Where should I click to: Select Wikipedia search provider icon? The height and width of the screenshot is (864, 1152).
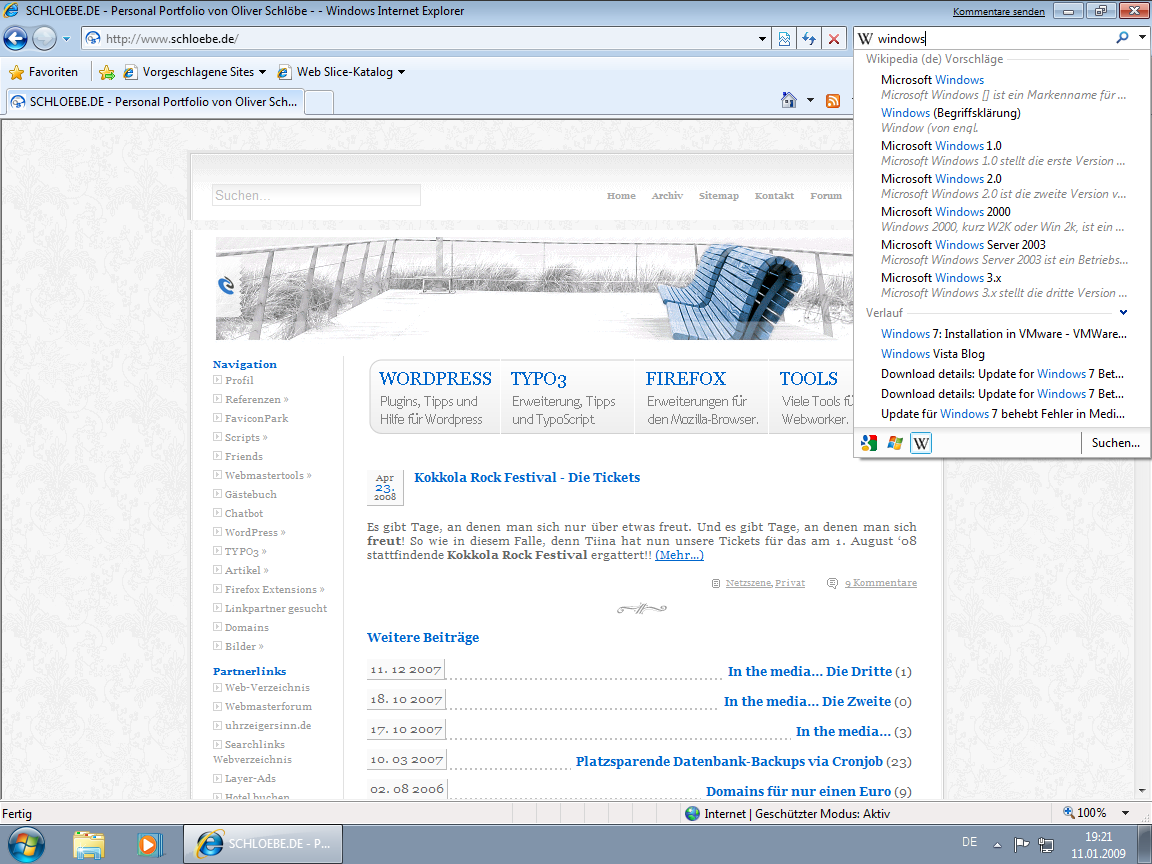coord(921,443)
